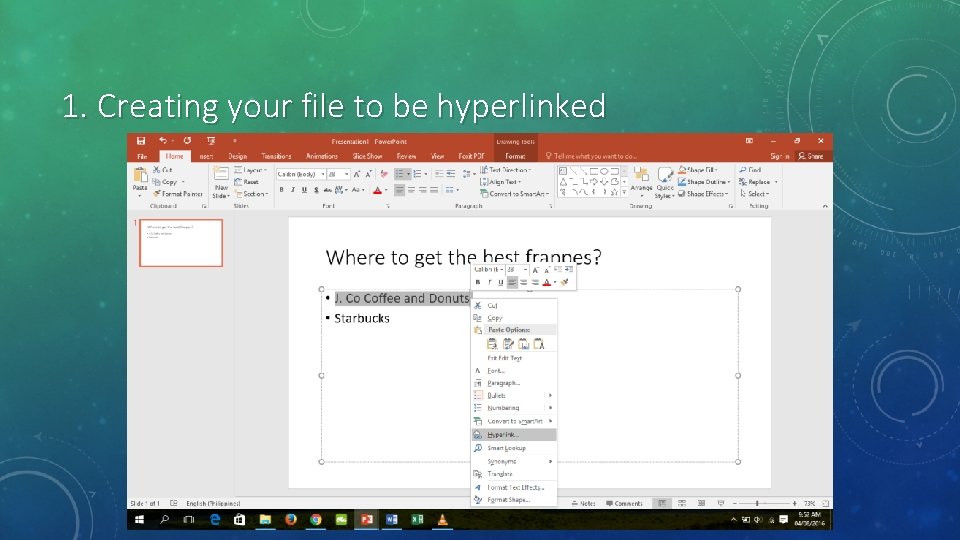The height and width of the screenshot is (540, 960).
Task: Expand the Select dropdown in Editing
Action: (754, 193)
